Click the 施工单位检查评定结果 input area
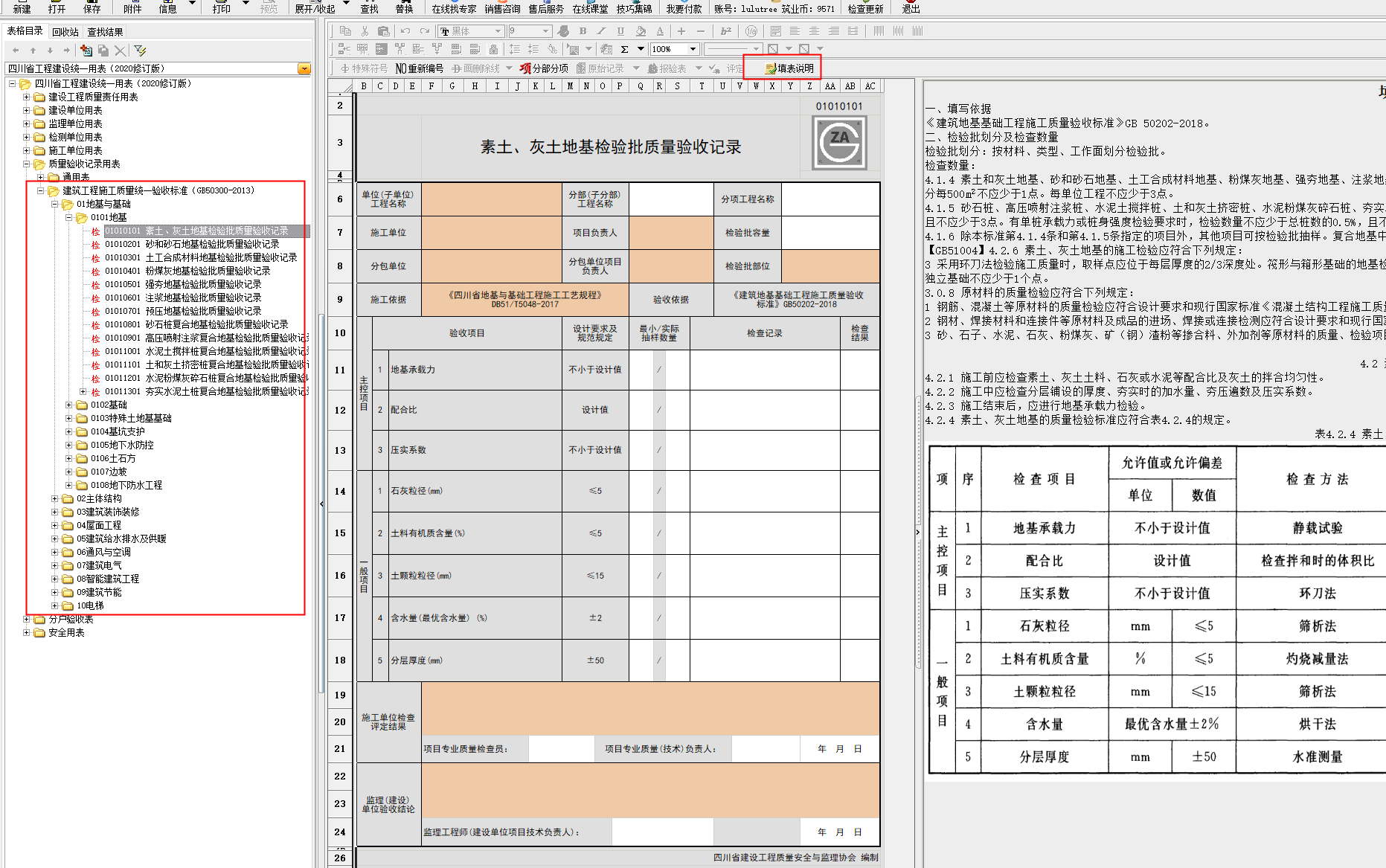Screen dimensions: 1386x868 click(650, 708)
